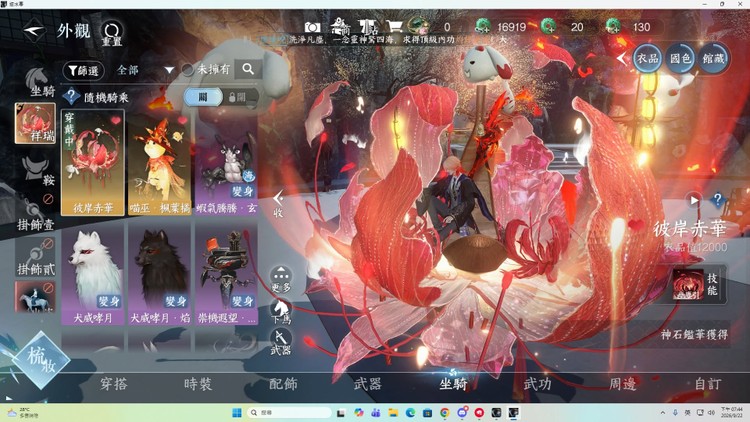Screen dimensions: 750x422
Task: Open the help icon above 彼岸赤華 title
Action: (x=717, y=199)
